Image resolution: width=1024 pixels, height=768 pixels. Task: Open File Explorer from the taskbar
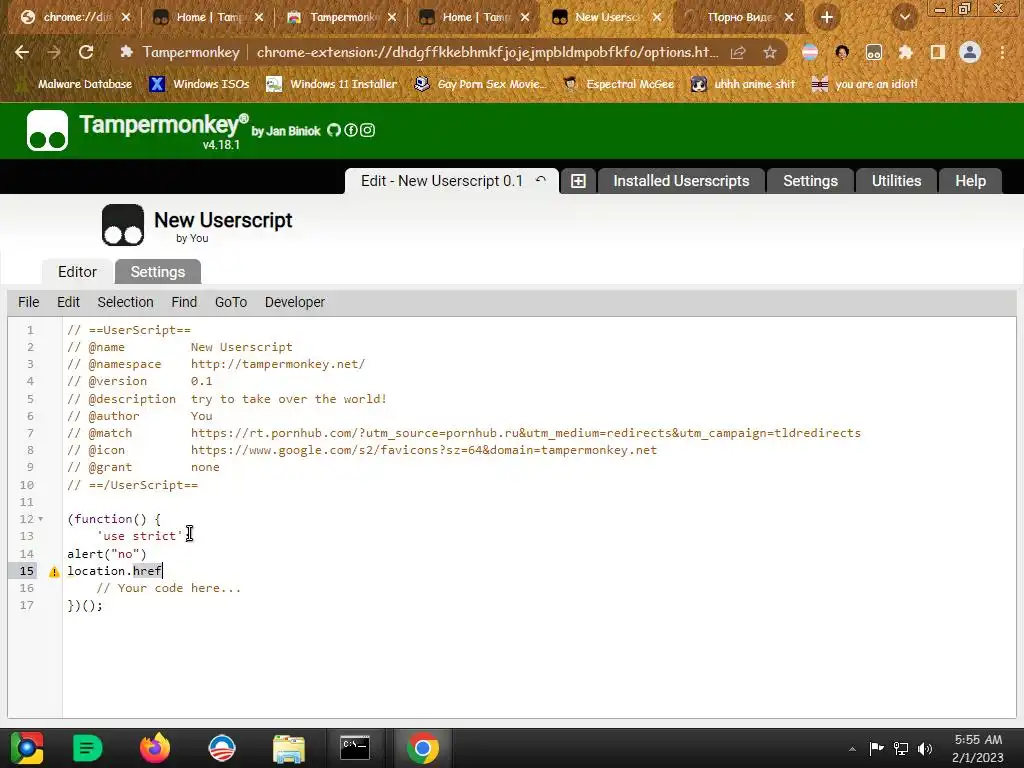tap(289, 748)
